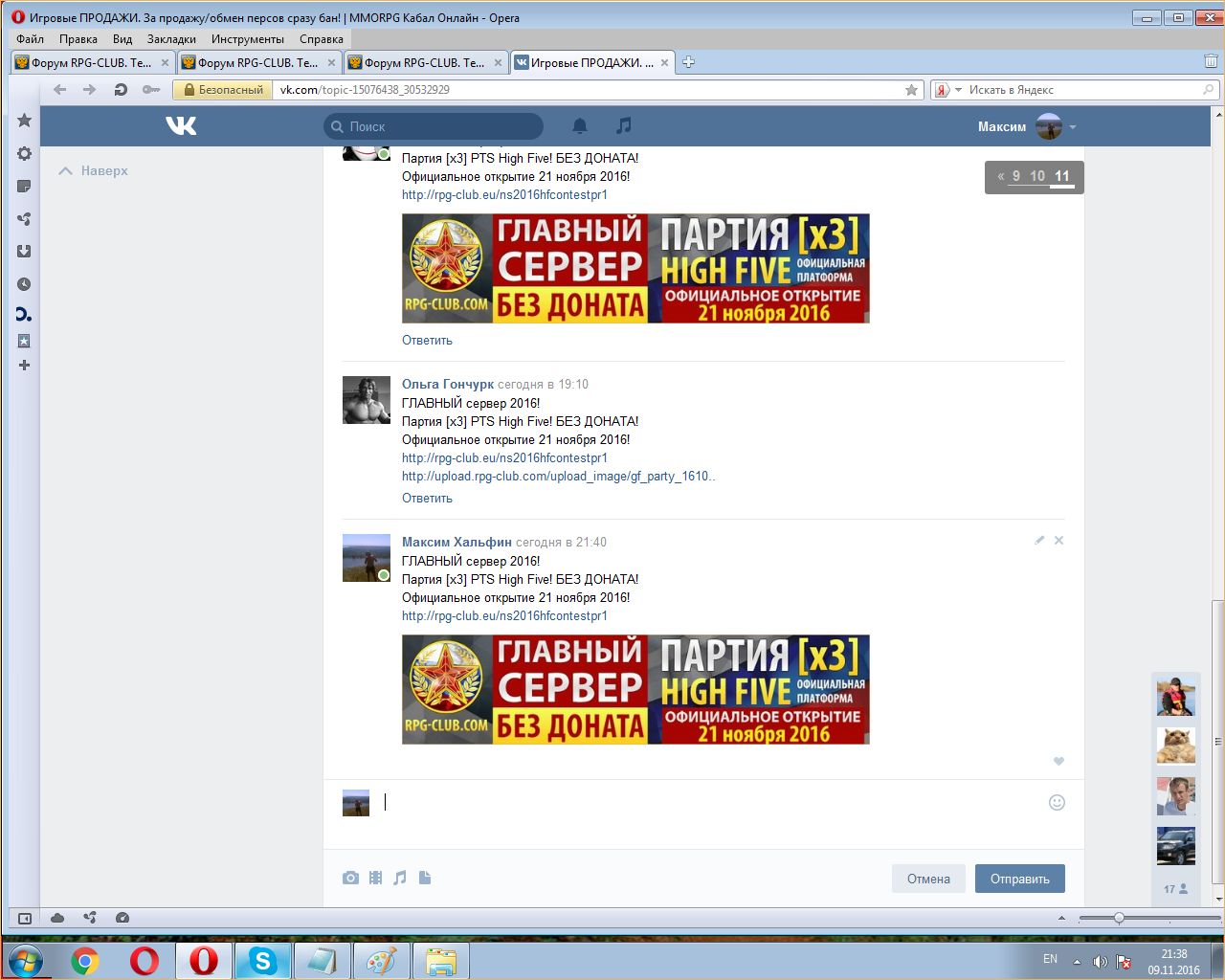Open VK music note icon in header
Viewport: 1225px width, 980px height.
pyautogui.click(x=624, y=125)
